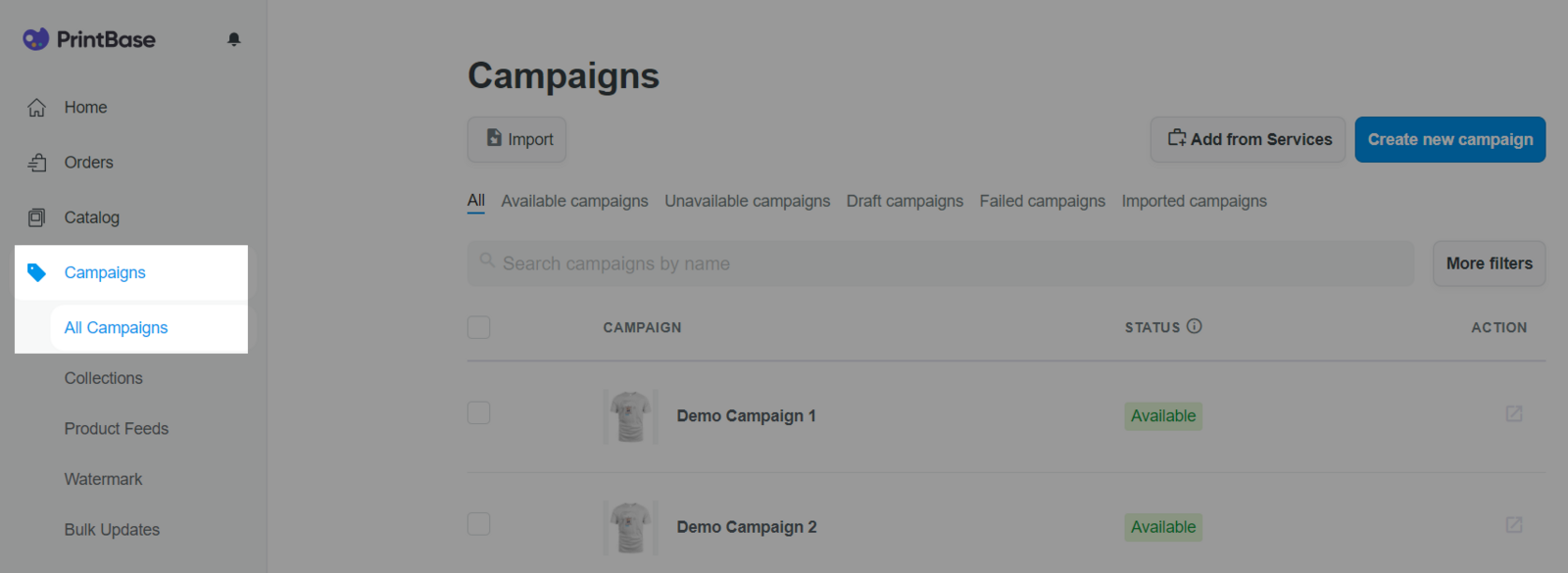Open the edit action icon for Demo Campaign 2
The height and width of the screenshot is (573, 1568).
click(x=1514, y=525)
